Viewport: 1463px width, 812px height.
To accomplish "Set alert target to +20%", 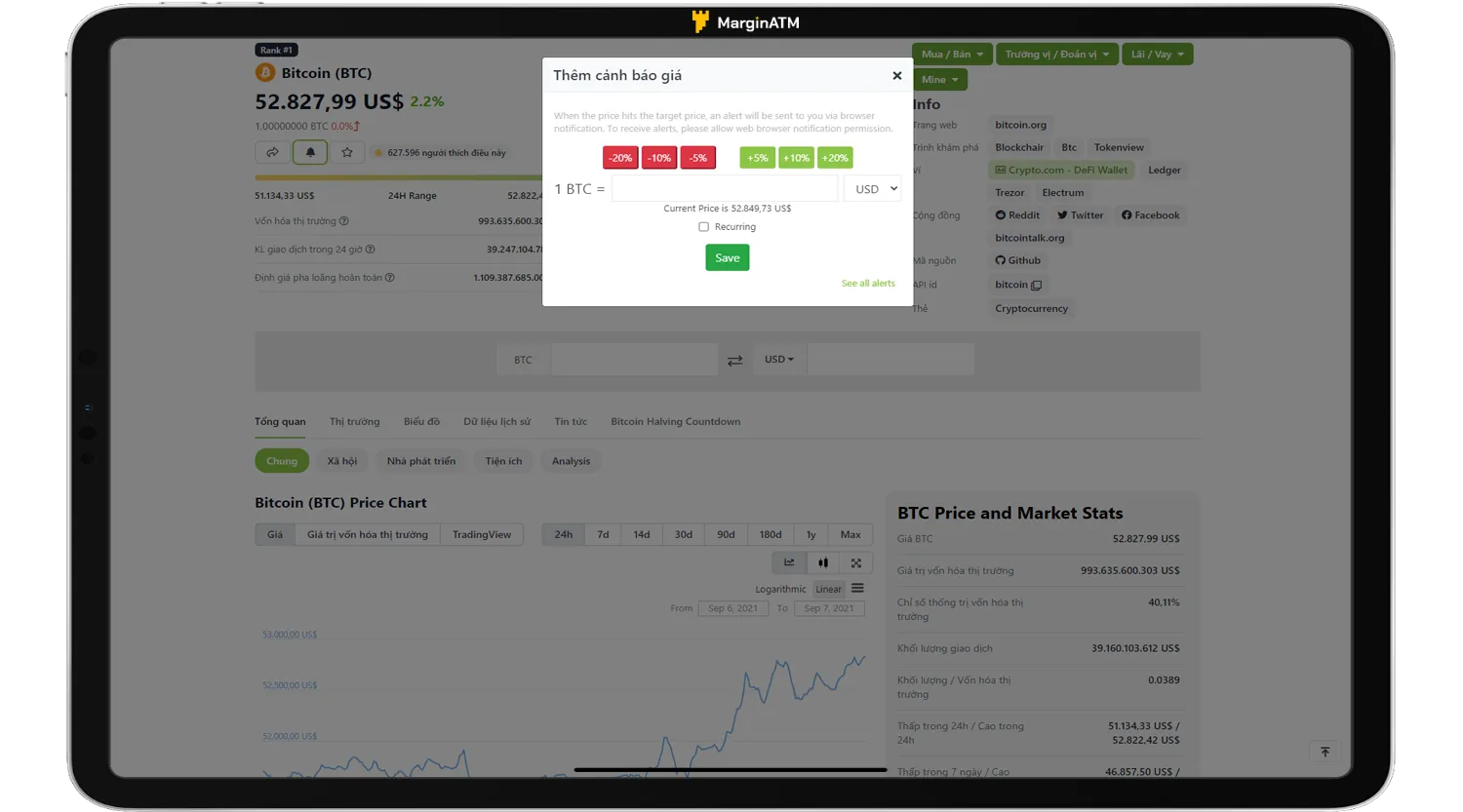I will [x=835, y=158].
